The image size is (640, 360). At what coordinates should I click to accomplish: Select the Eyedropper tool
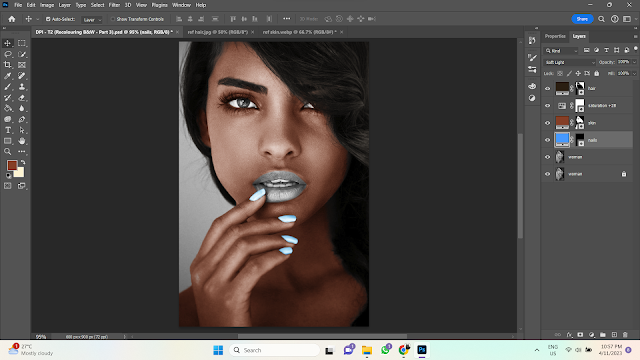[x=8, y=76]
